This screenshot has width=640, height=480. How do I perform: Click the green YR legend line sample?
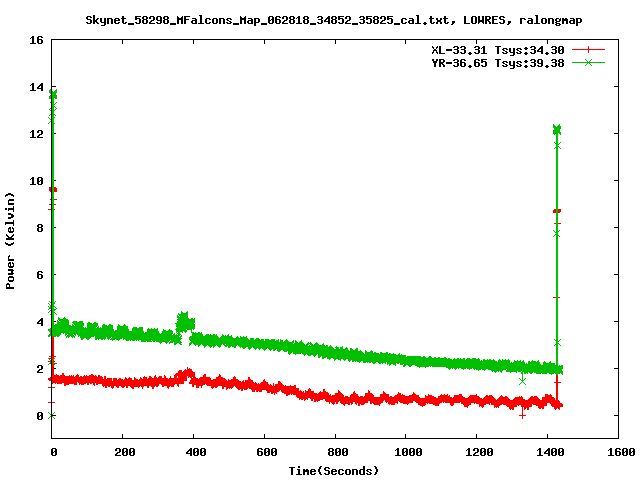(588, 62)
